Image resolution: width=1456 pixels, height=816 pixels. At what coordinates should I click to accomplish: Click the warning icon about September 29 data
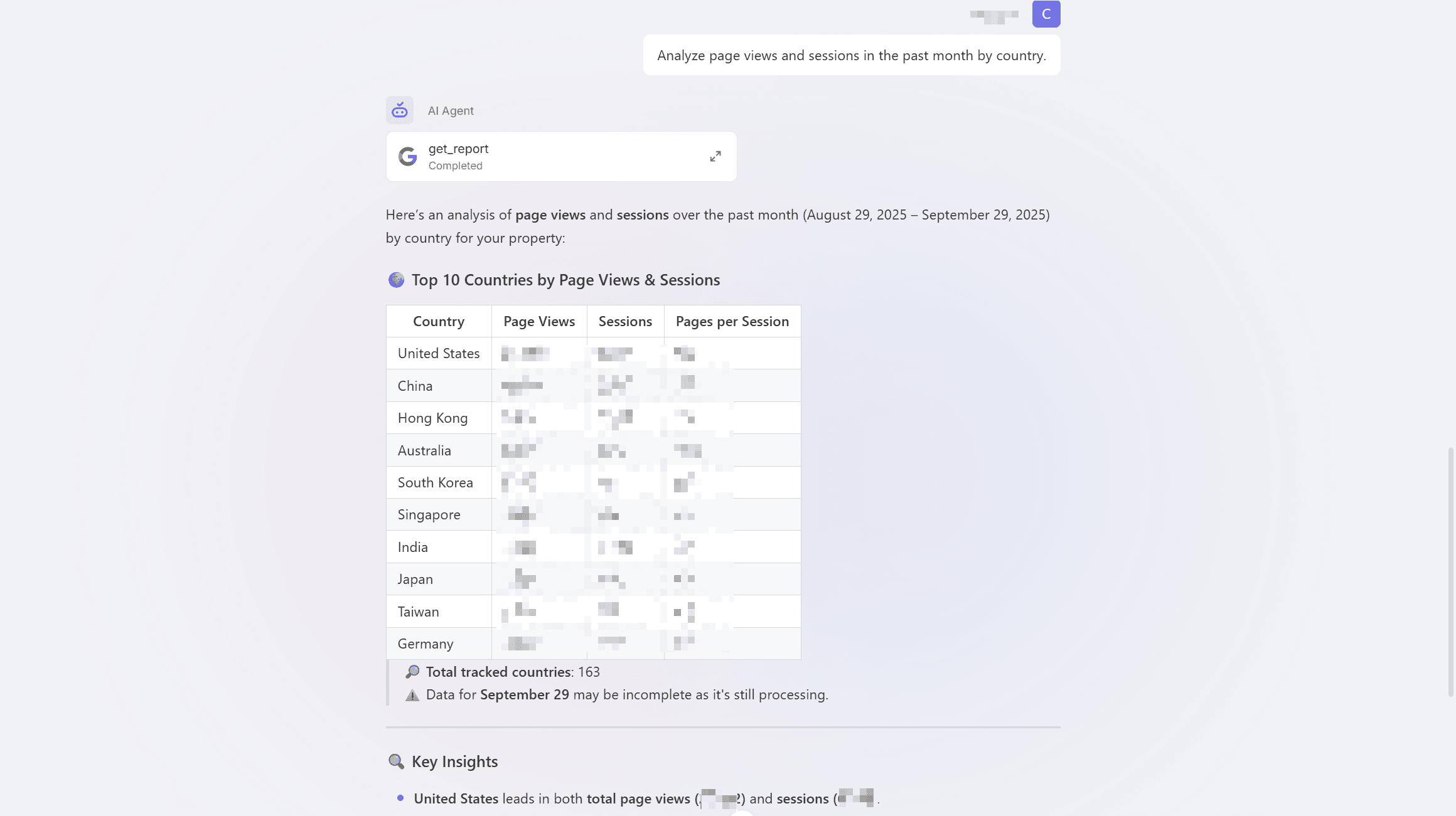point(412,695)
